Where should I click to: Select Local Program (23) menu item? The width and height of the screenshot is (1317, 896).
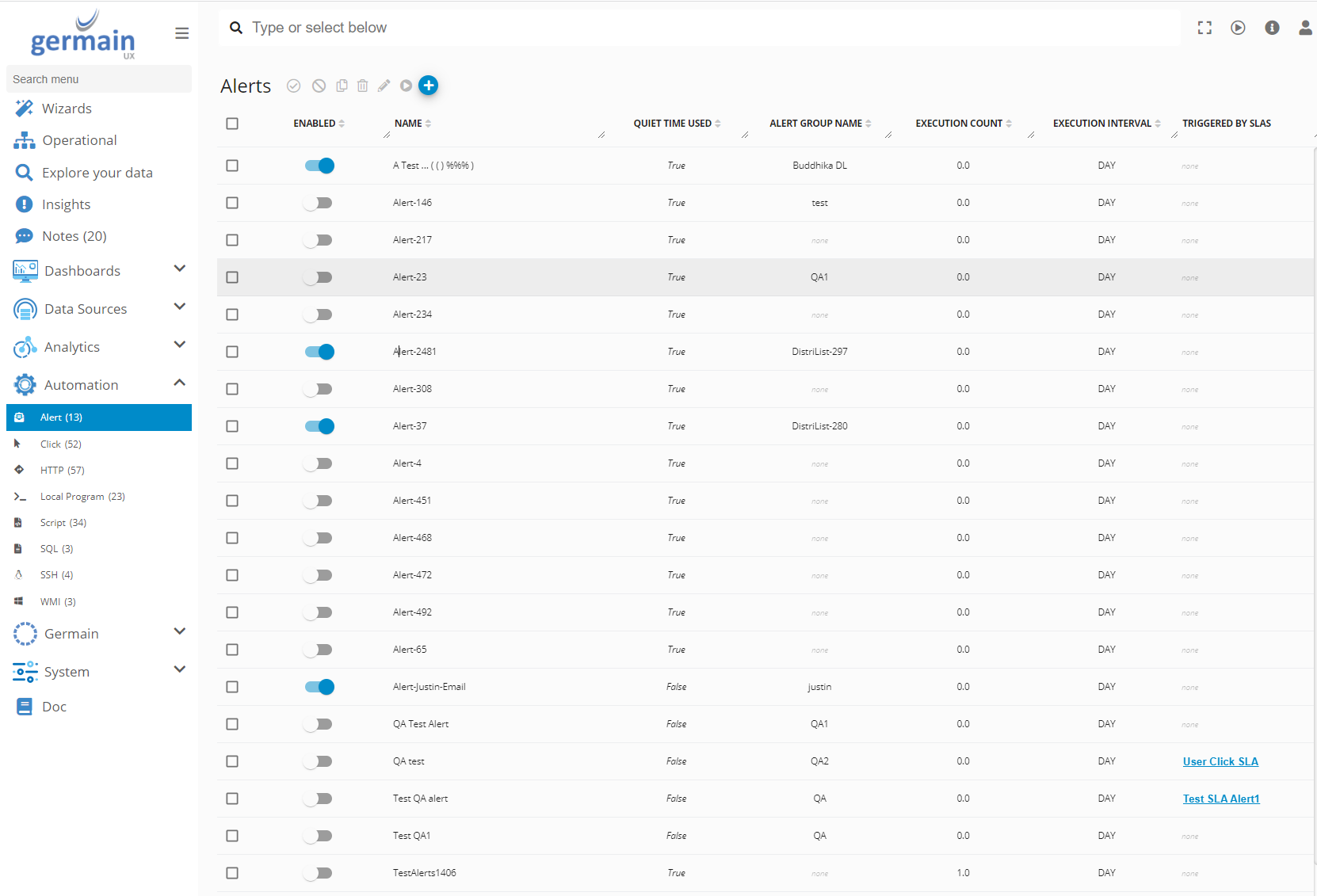[82, 497]
